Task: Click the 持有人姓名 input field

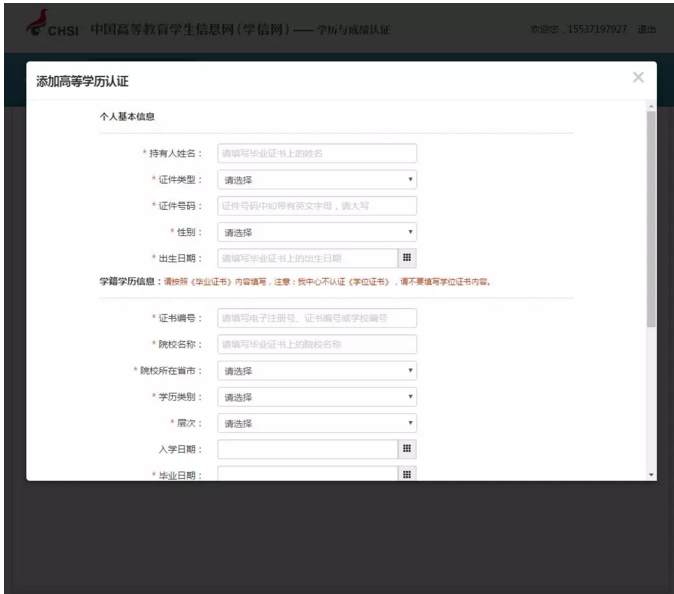Action: pyautogui.click(x=316, y=154)
